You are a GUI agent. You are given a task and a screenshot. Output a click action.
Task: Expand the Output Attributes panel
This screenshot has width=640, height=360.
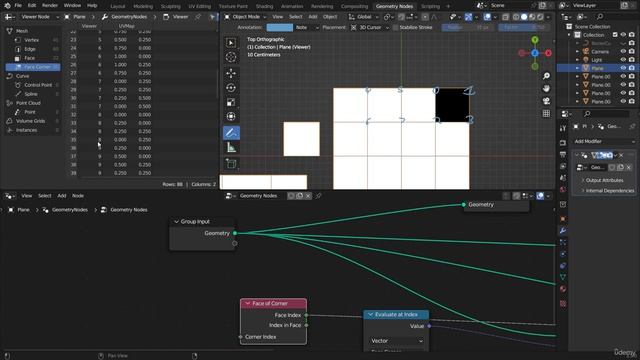[603, 180]
